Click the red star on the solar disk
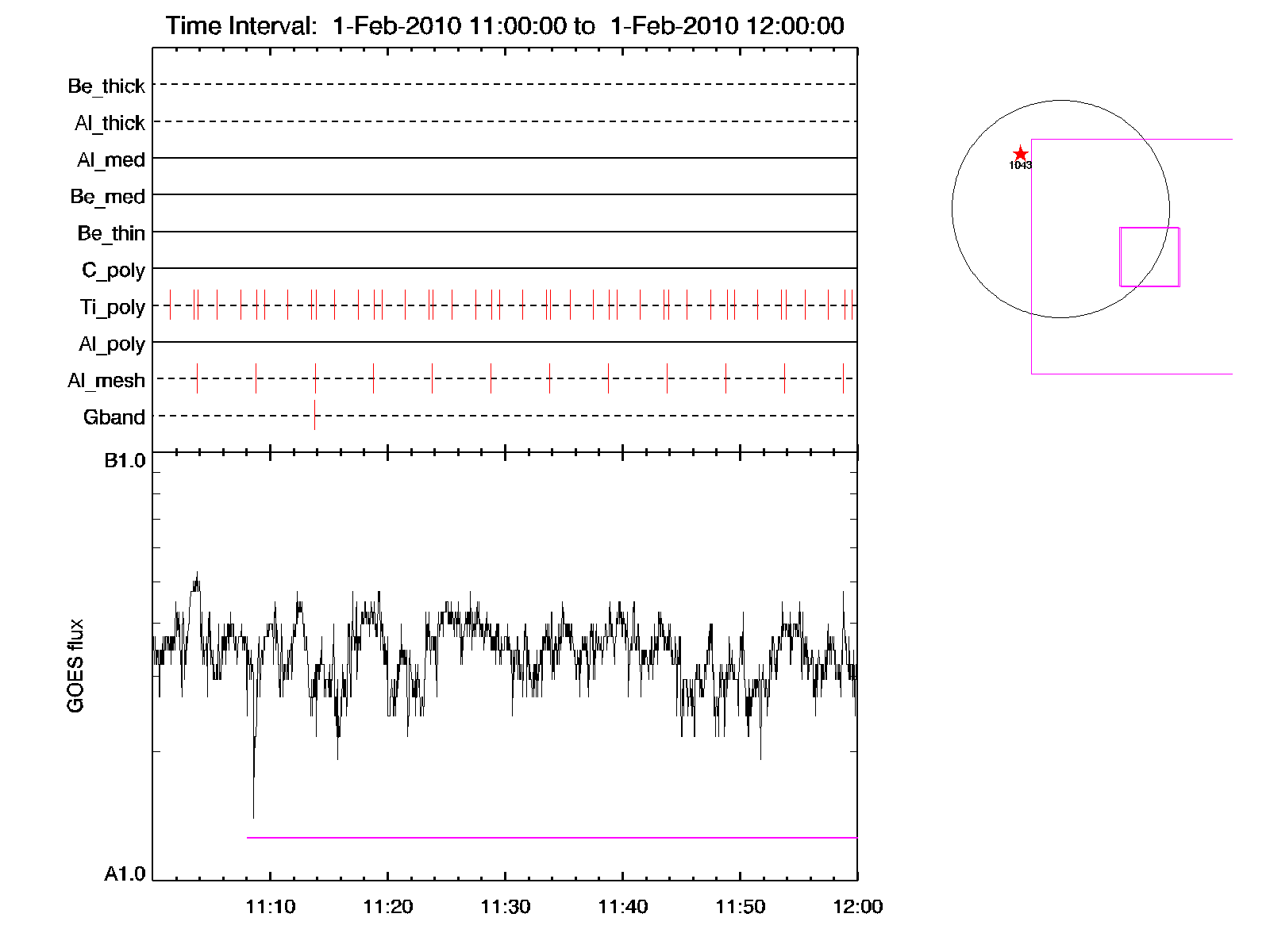 1021,154
